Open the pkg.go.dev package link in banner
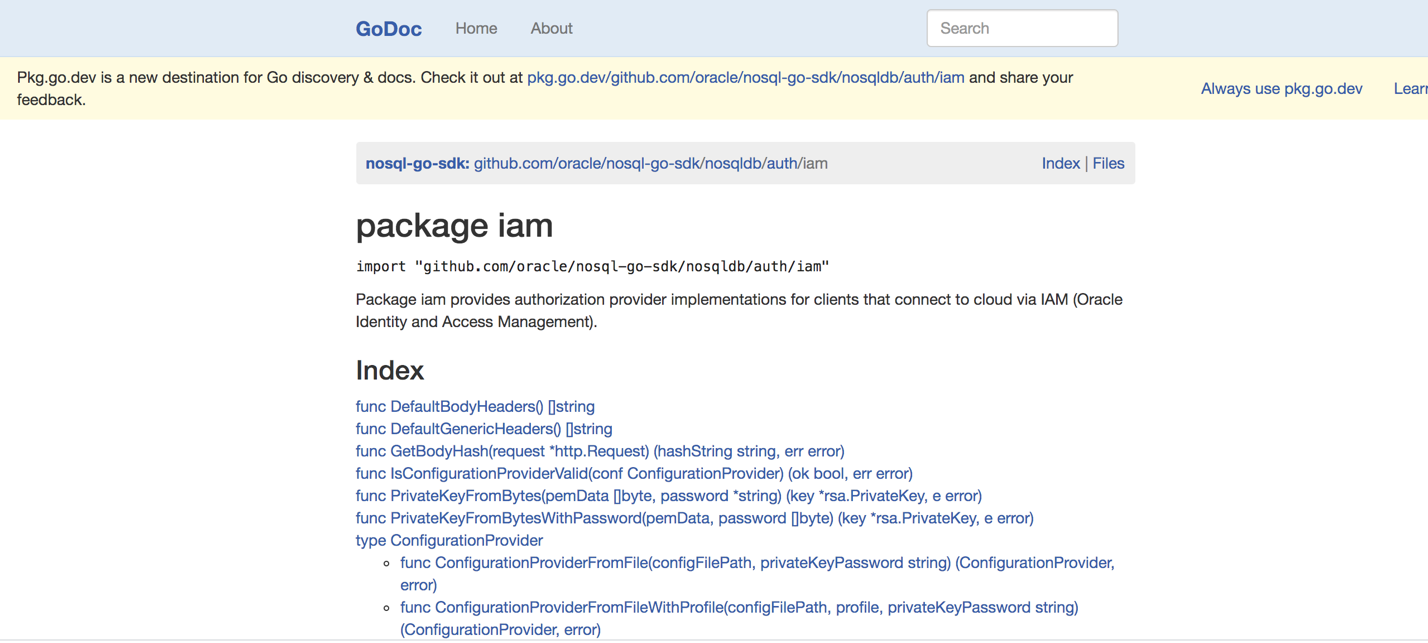This screenshot has height=643, width=1428. coord(745,77)
